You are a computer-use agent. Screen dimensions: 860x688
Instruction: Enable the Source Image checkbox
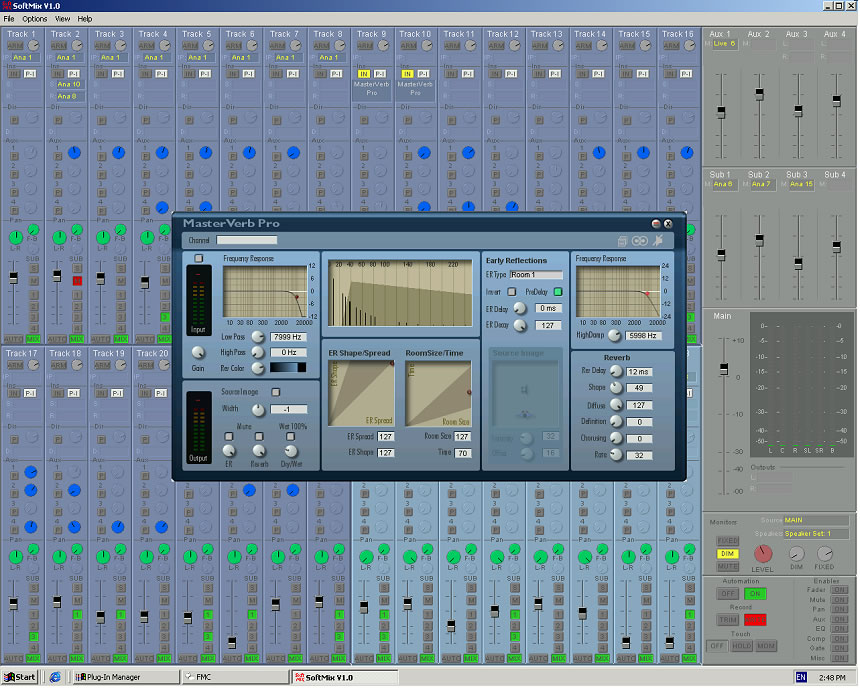click(x=276, y=392)
